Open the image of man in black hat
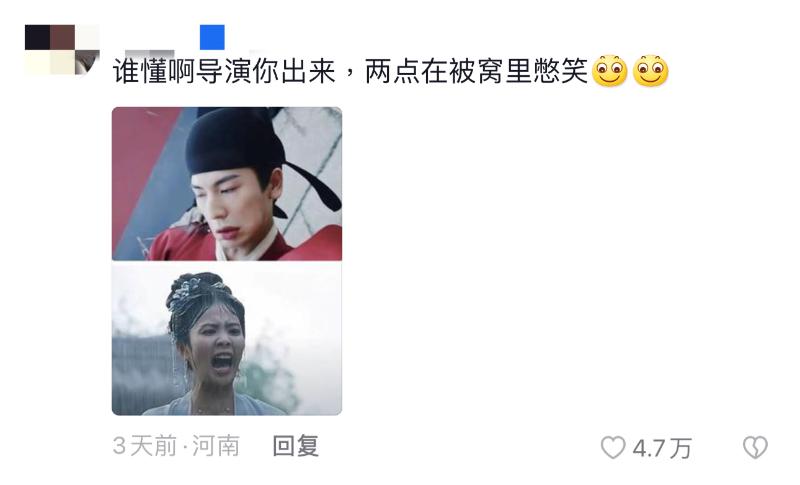 [227, 184]
